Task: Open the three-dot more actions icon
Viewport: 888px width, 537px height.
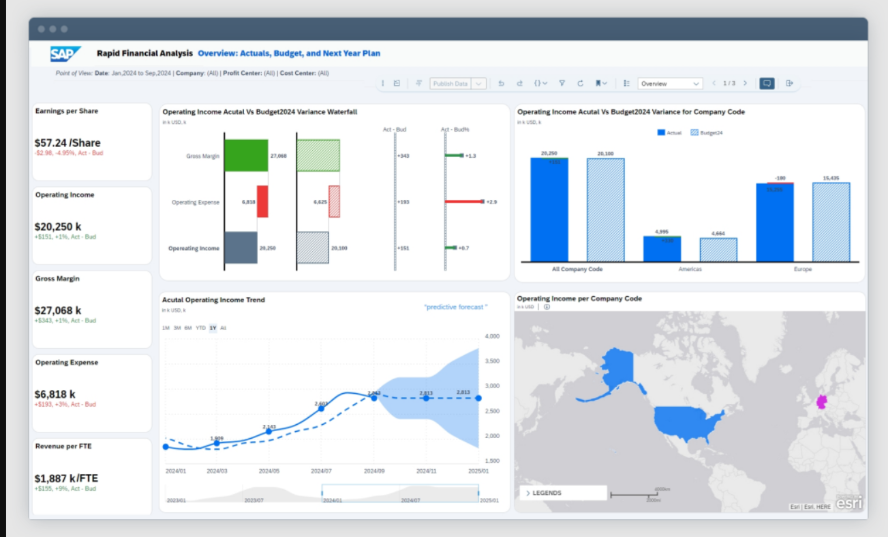Action: 383,83
